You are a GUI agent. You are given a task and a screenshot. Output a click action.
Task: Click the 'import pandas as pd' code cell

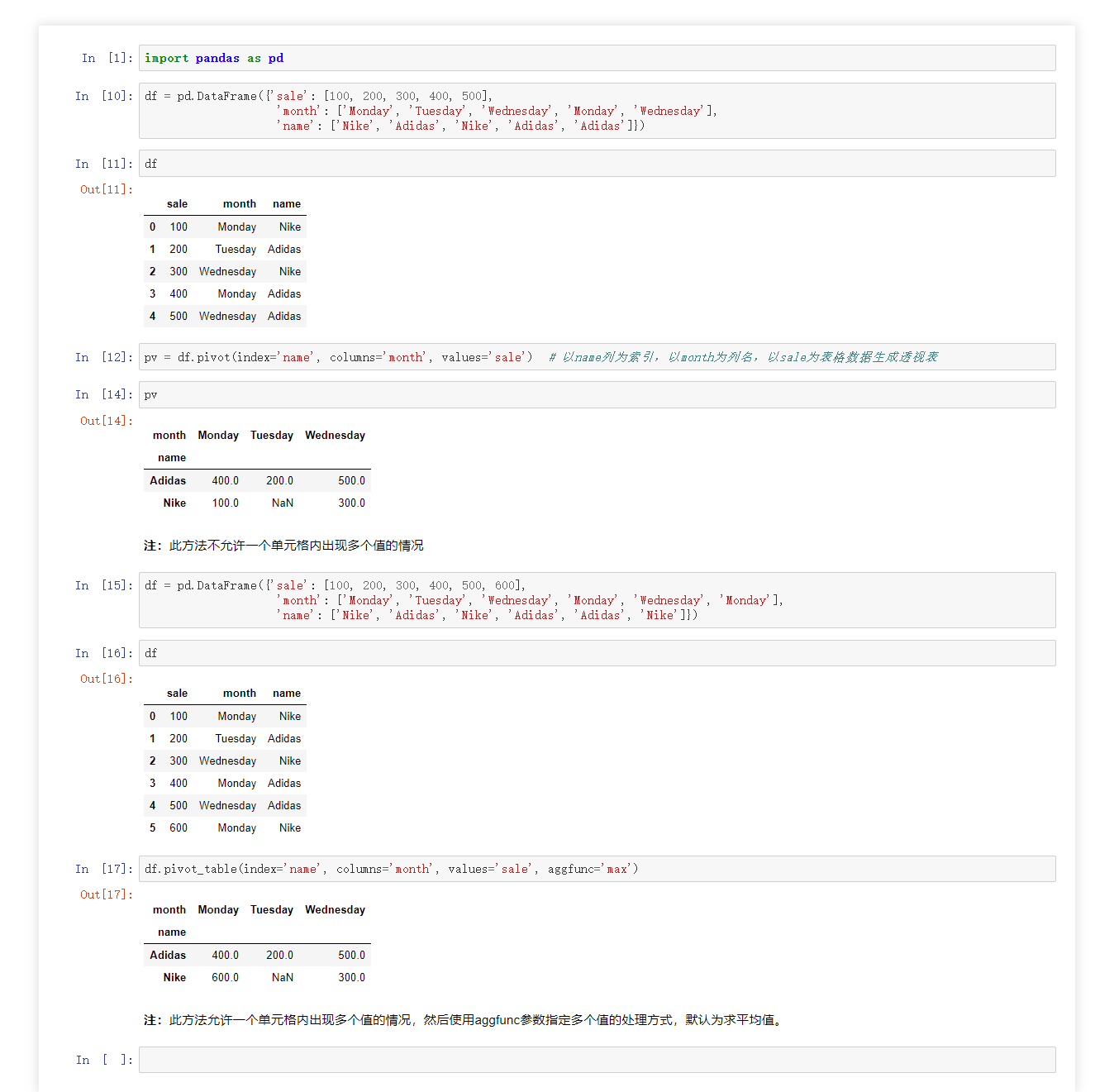pos(597,58)
